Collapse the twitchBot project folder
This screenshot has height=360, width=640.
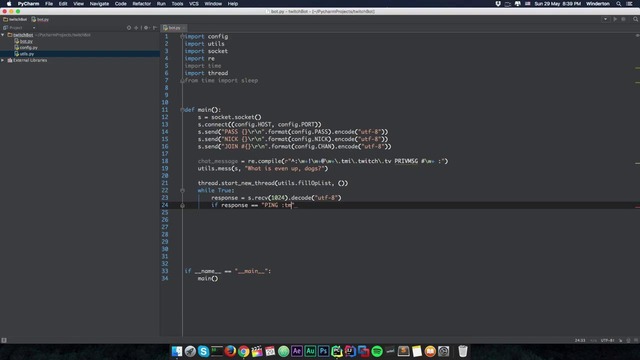3,35
